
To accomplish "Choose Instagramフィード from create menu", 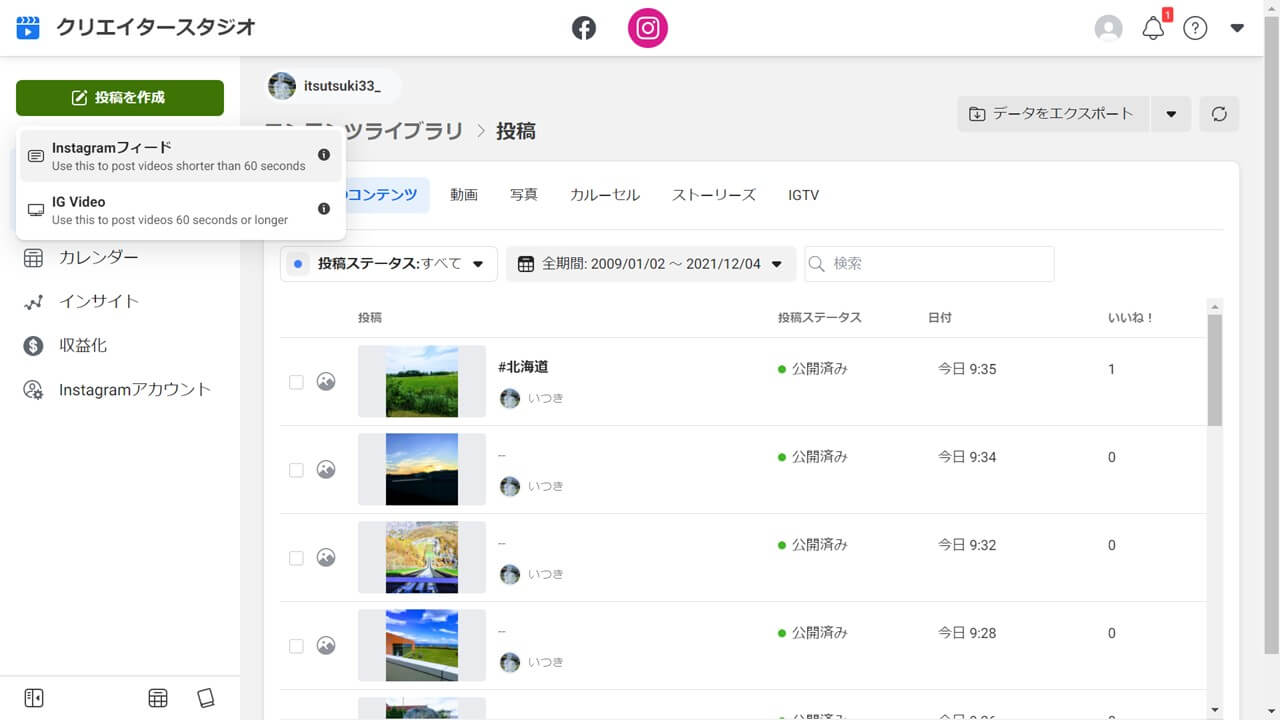I will tap(181, 156).
